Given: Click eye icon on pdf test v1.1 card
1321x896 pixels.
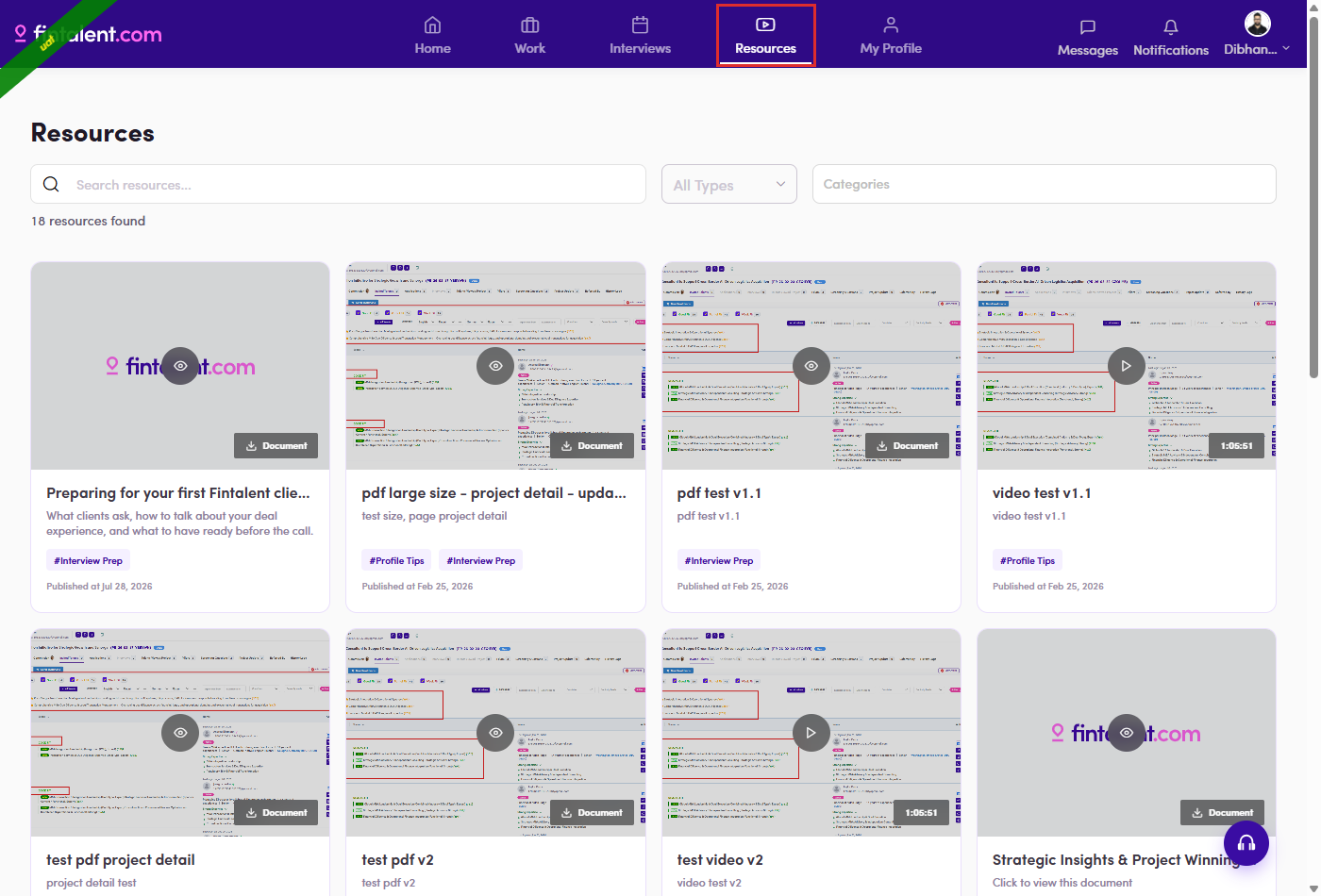Looking at the screenshot, I should coord(811,366).
